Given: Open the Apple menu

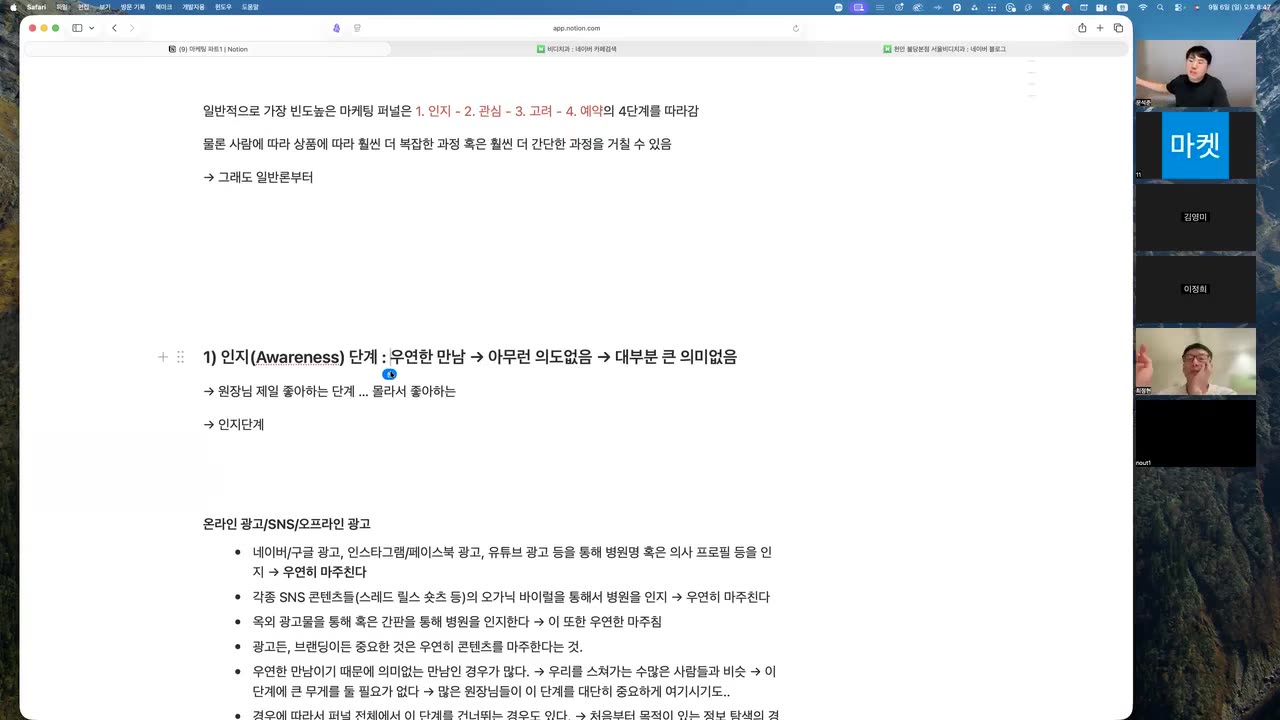Looking at the screenshot, I should [13, 6].
